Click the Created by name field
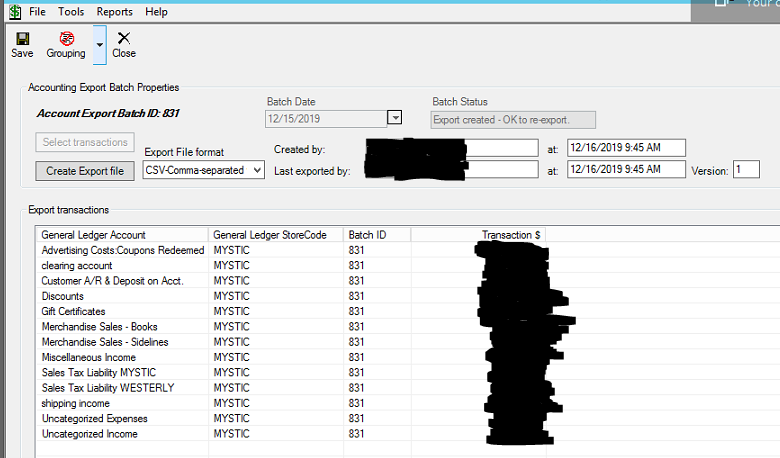The height and width of the screenshot is (458, 780). 452,148
